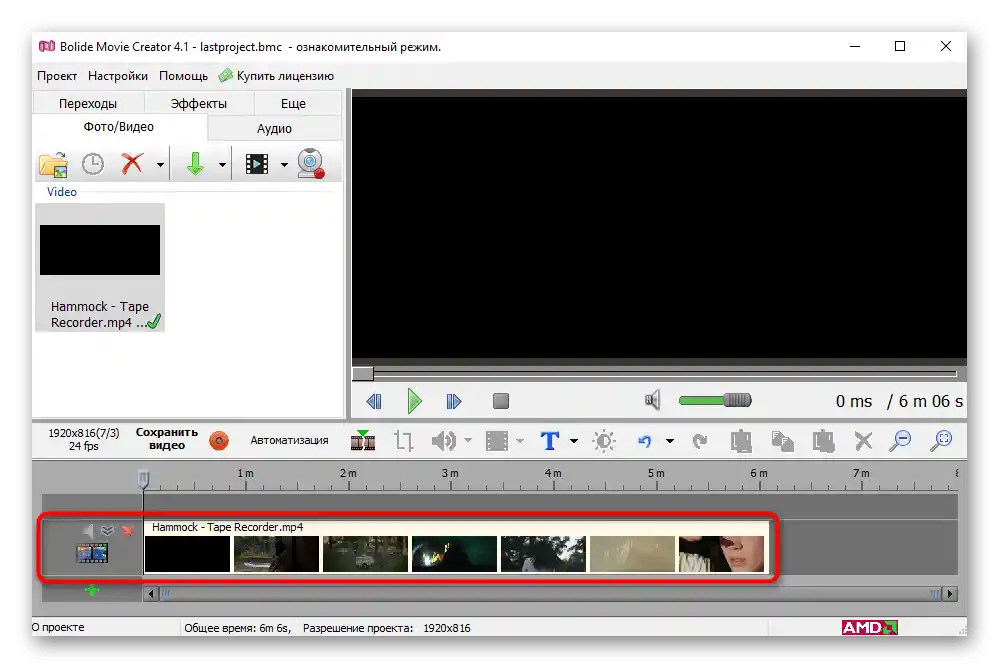Click the blue undo arrow
999x668 pixels.
[645, 440]
